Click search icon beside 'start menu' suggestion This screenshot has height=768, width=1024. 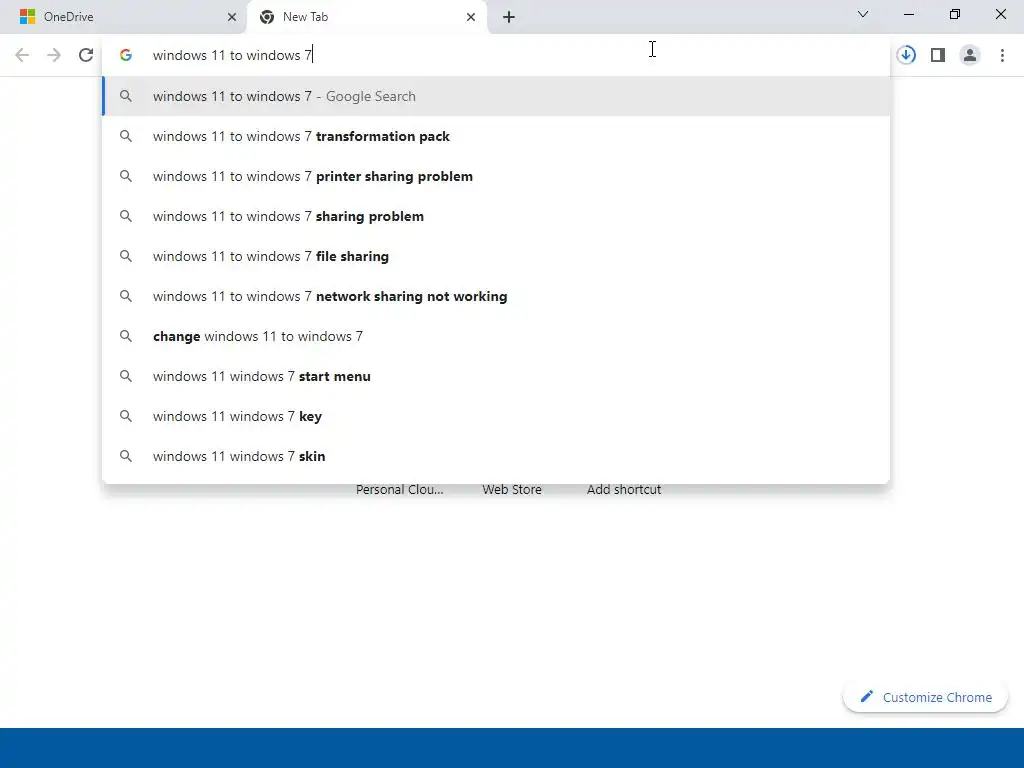point(126,376)
